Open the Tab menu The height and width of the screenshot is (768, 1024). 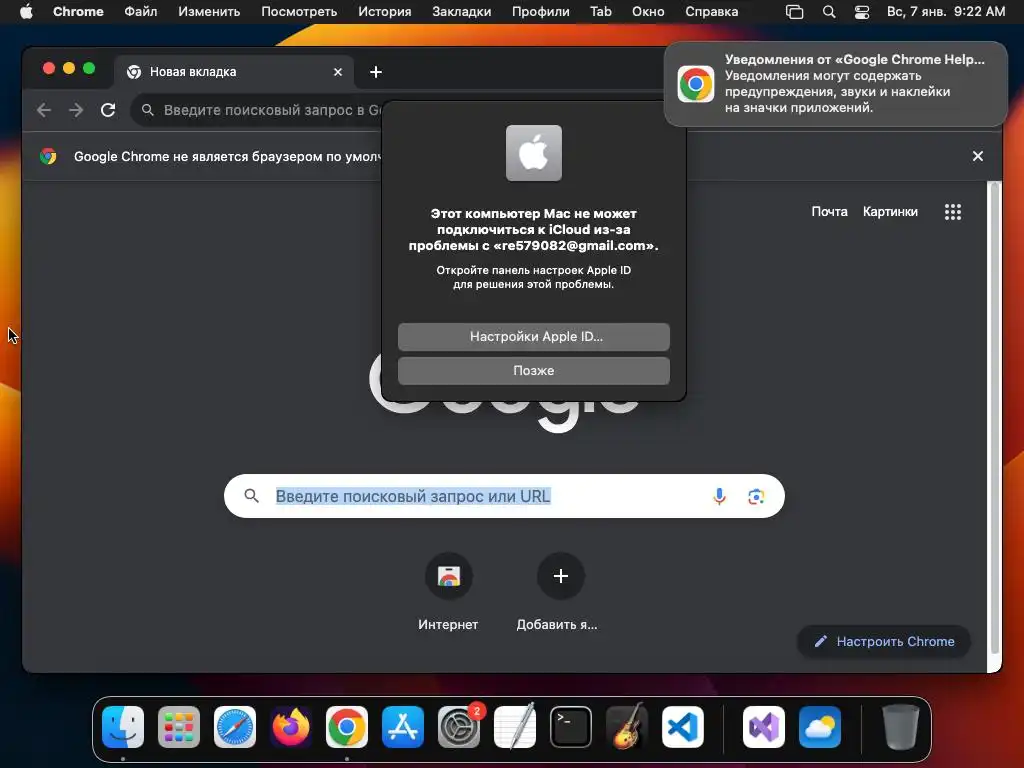coord(601,12)
